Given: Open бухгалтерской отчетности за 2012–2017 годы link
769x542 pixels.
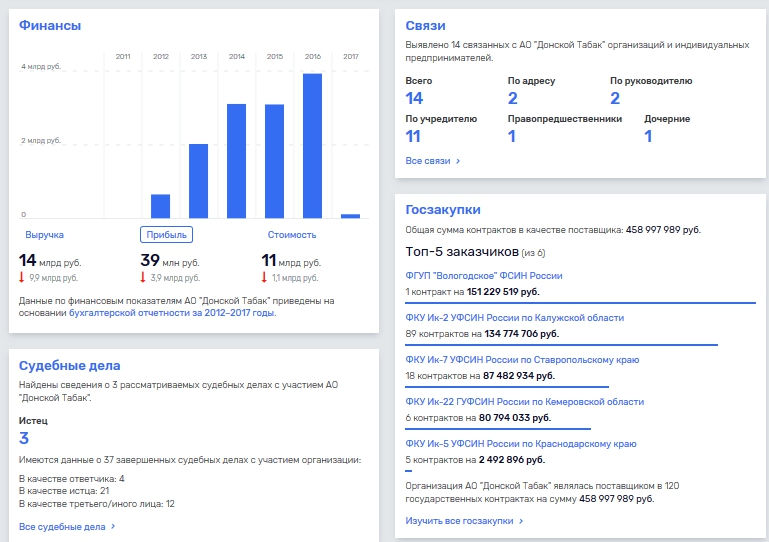Looking at the screenshot, I should tap(172, 313).
